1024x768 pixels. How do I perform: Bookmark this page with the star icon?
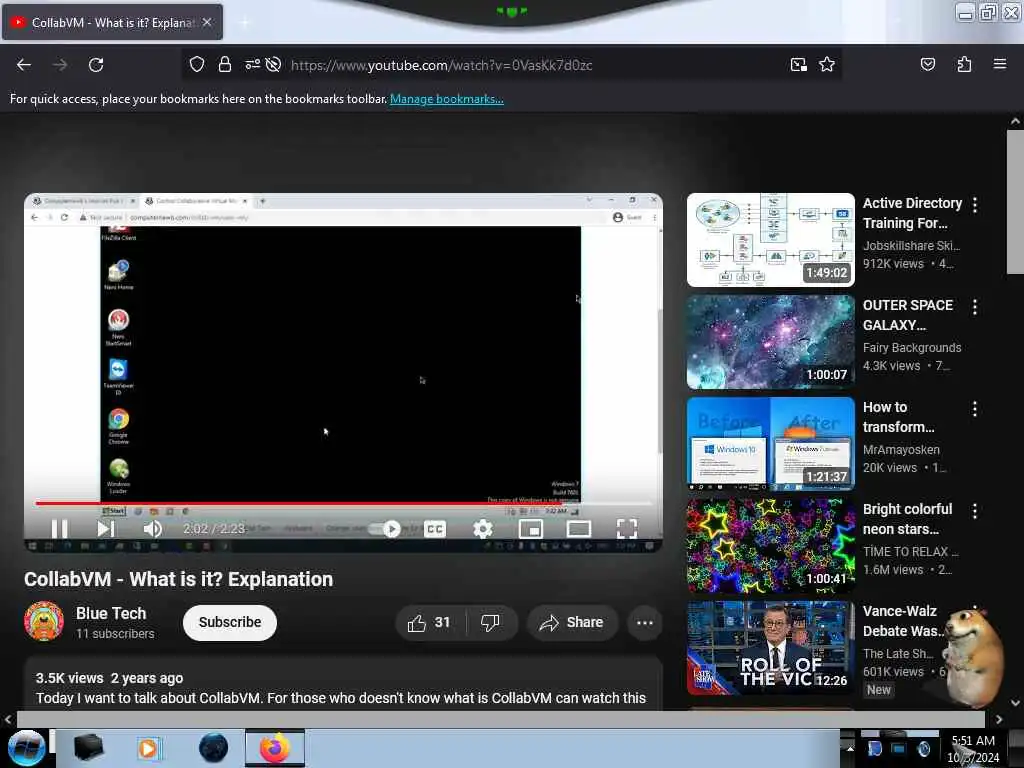(x=827, y=64)
